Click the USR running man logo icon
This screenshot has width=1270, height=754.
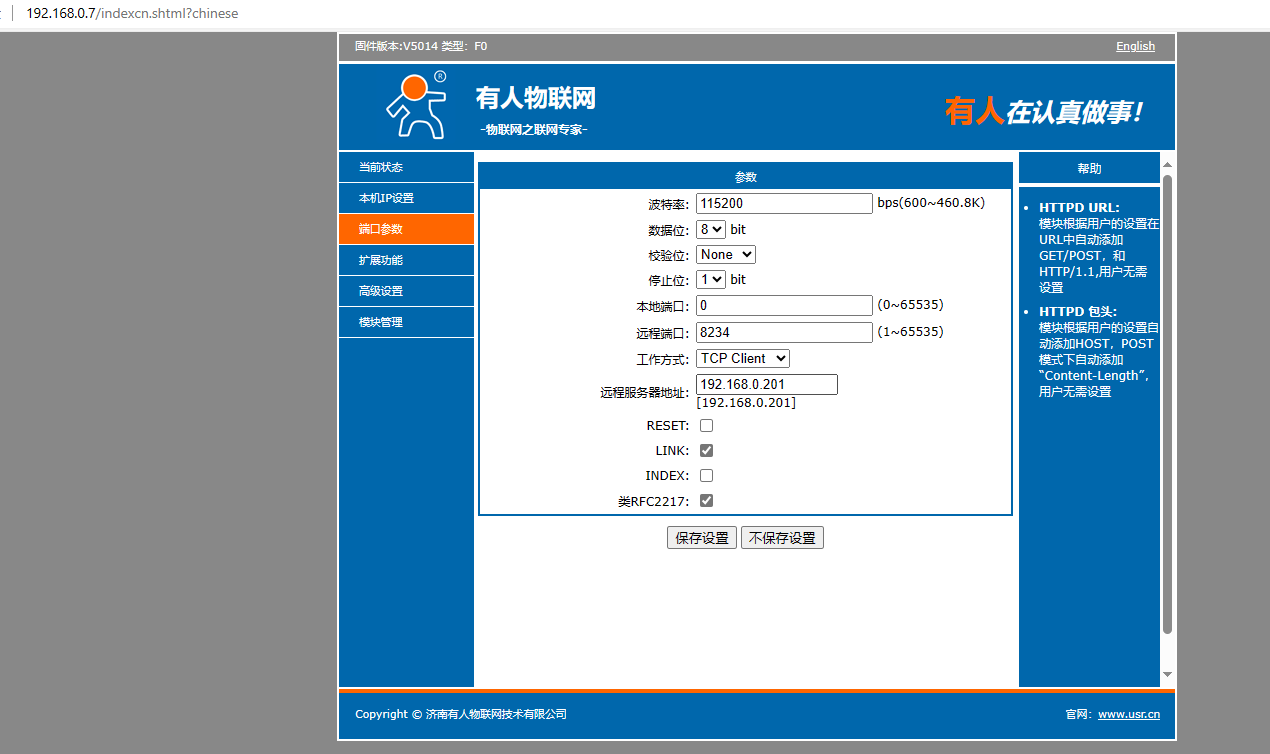416,105
